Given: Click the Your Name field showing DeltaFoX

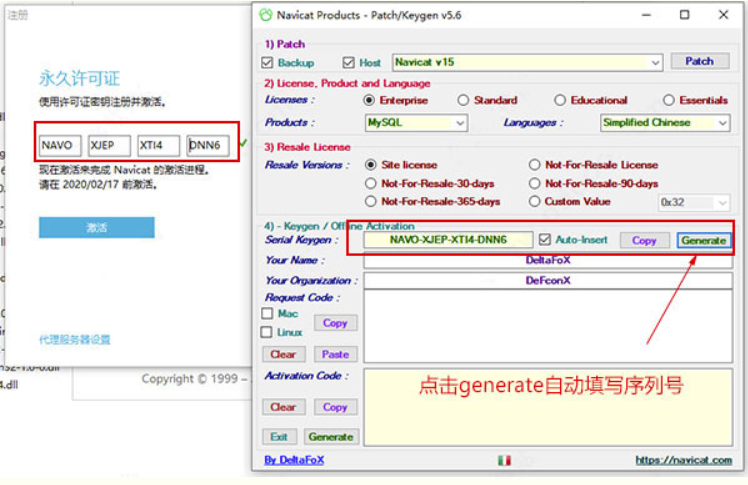Looking at the screenshot, I should 548,260.
